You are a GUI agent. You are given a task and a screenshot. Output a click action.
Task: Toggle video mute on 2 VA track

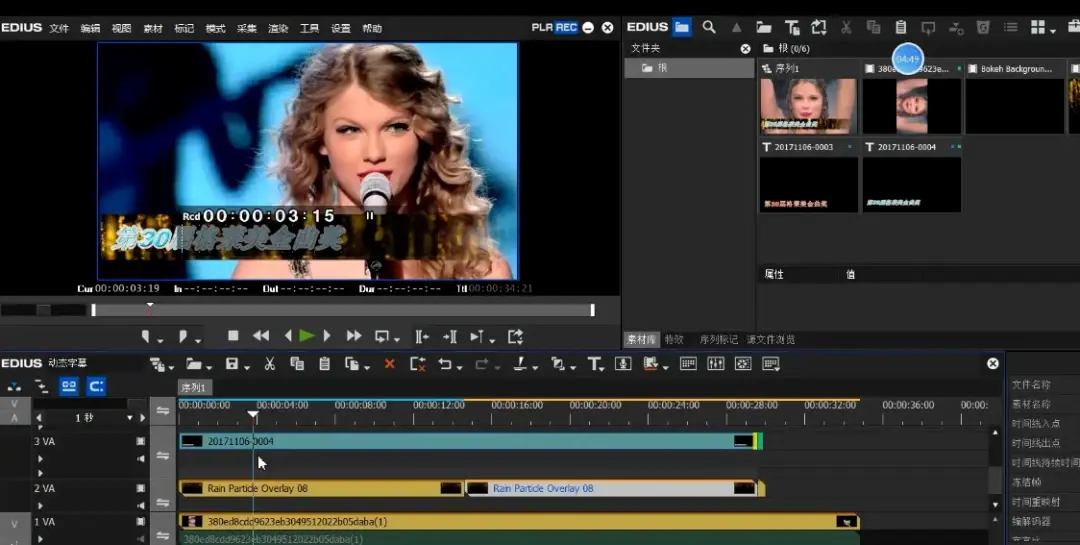pyautogui.click(x=141, y=488)
